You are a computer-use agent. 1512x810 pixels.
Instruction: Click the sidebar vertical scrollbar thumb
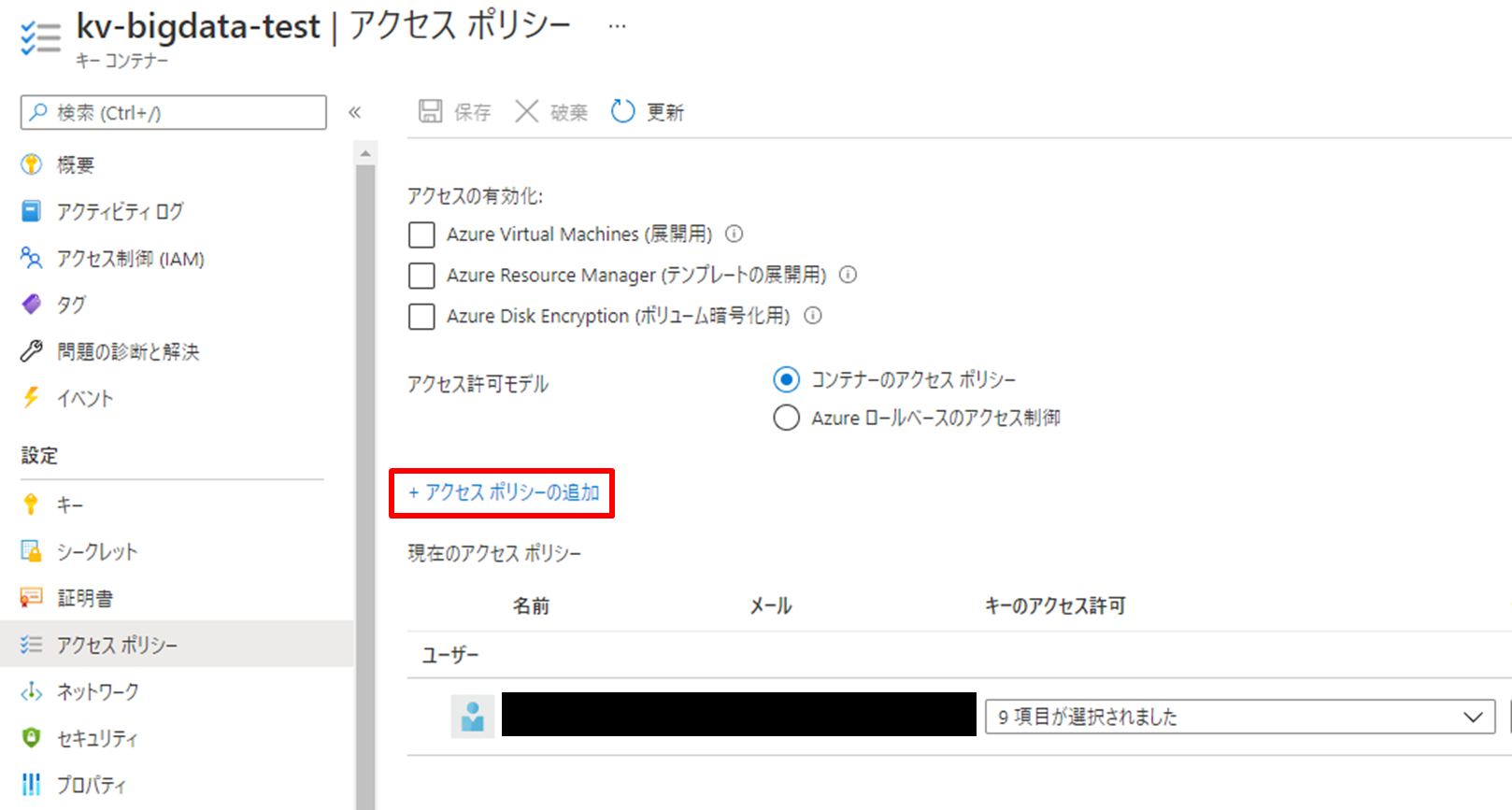tap(365, 486)
